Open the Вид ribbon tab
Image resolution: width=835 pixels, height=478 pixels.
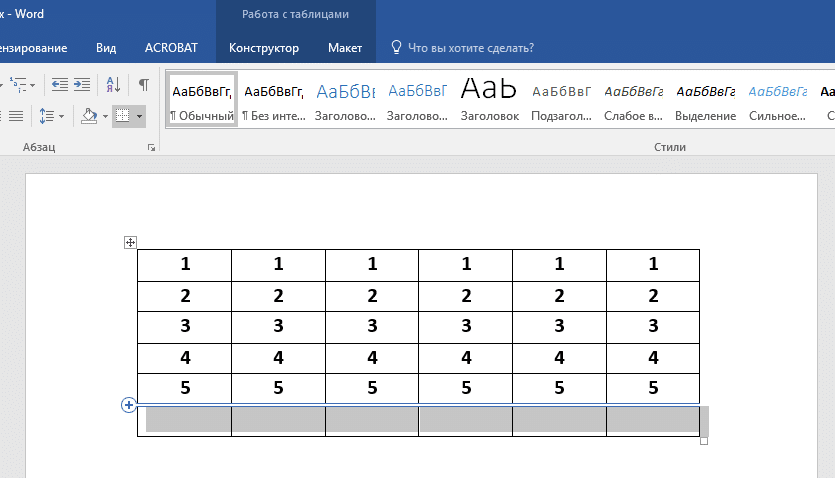tap(106, 47)
